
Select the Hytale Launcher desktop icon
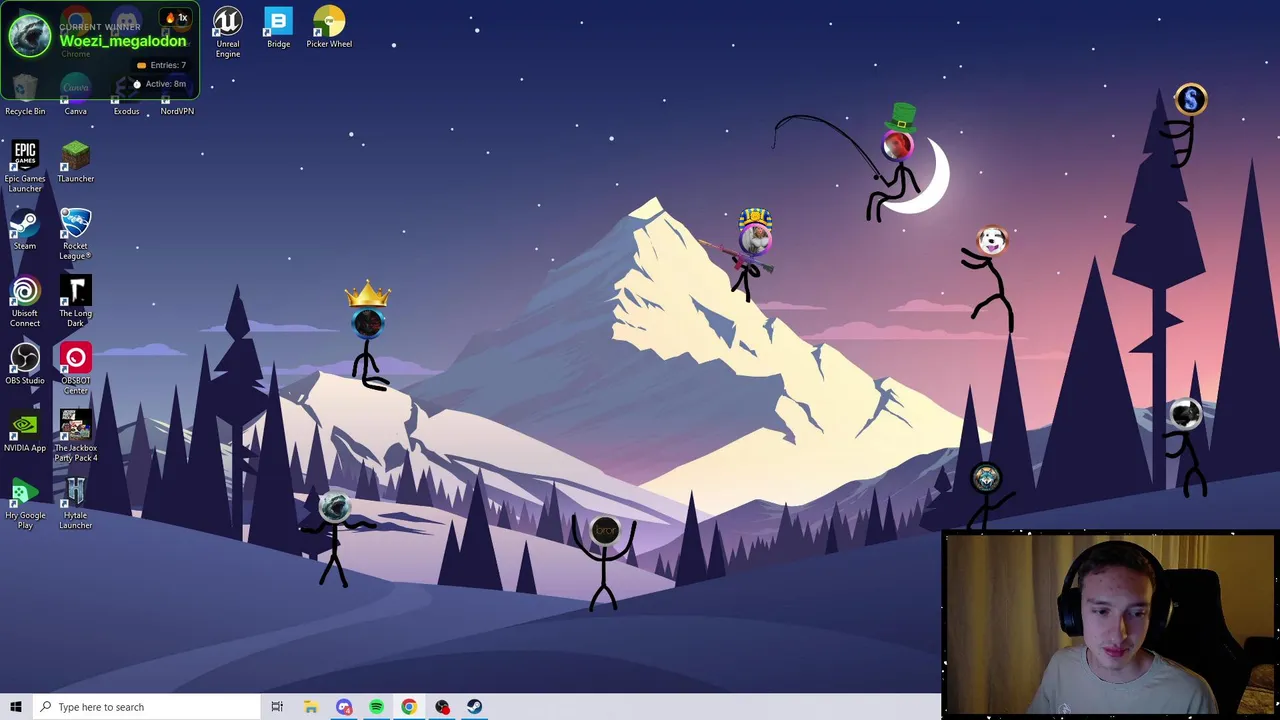[x=76, y=503]
